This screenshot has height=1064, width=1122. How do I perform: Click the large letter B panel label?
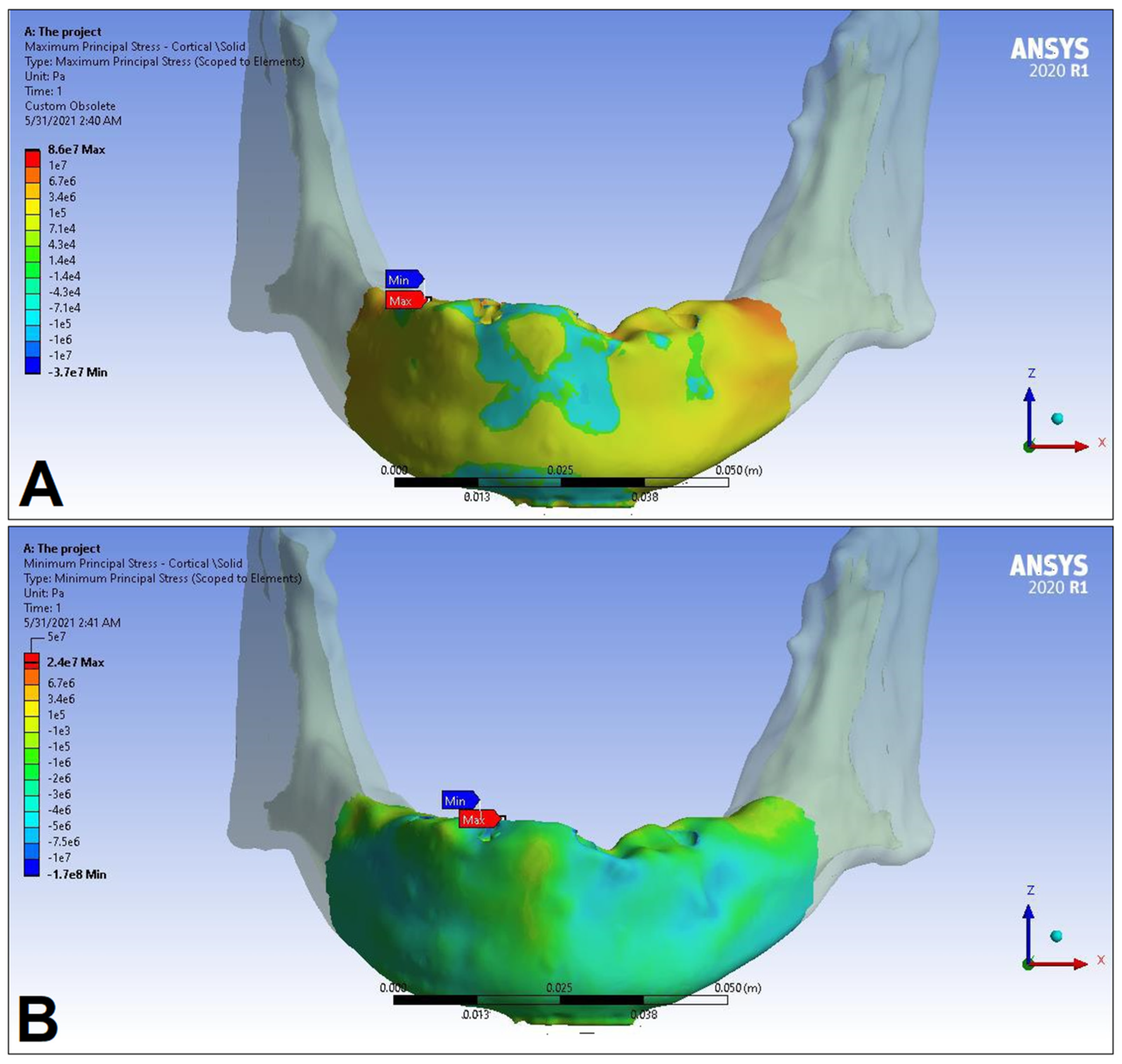coord(38,1019)
